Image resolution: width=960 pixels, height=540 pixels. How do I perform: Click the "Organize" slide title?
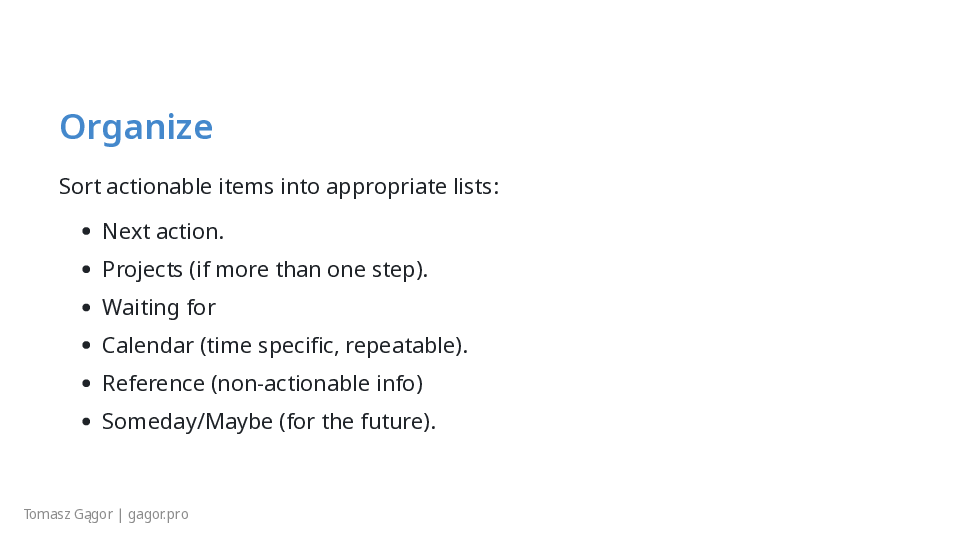[136, 127]
